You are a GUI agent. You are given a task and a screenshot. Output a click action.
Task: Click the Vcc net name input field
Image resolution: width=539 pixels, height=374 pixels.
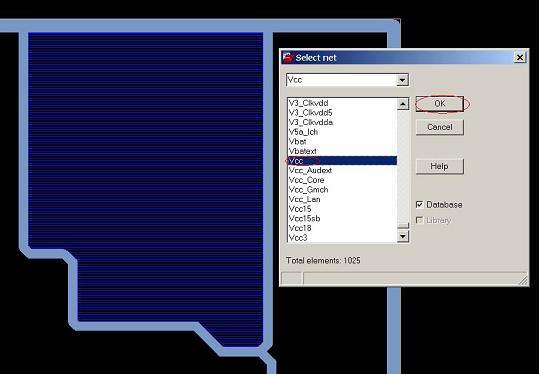[342, 80]
